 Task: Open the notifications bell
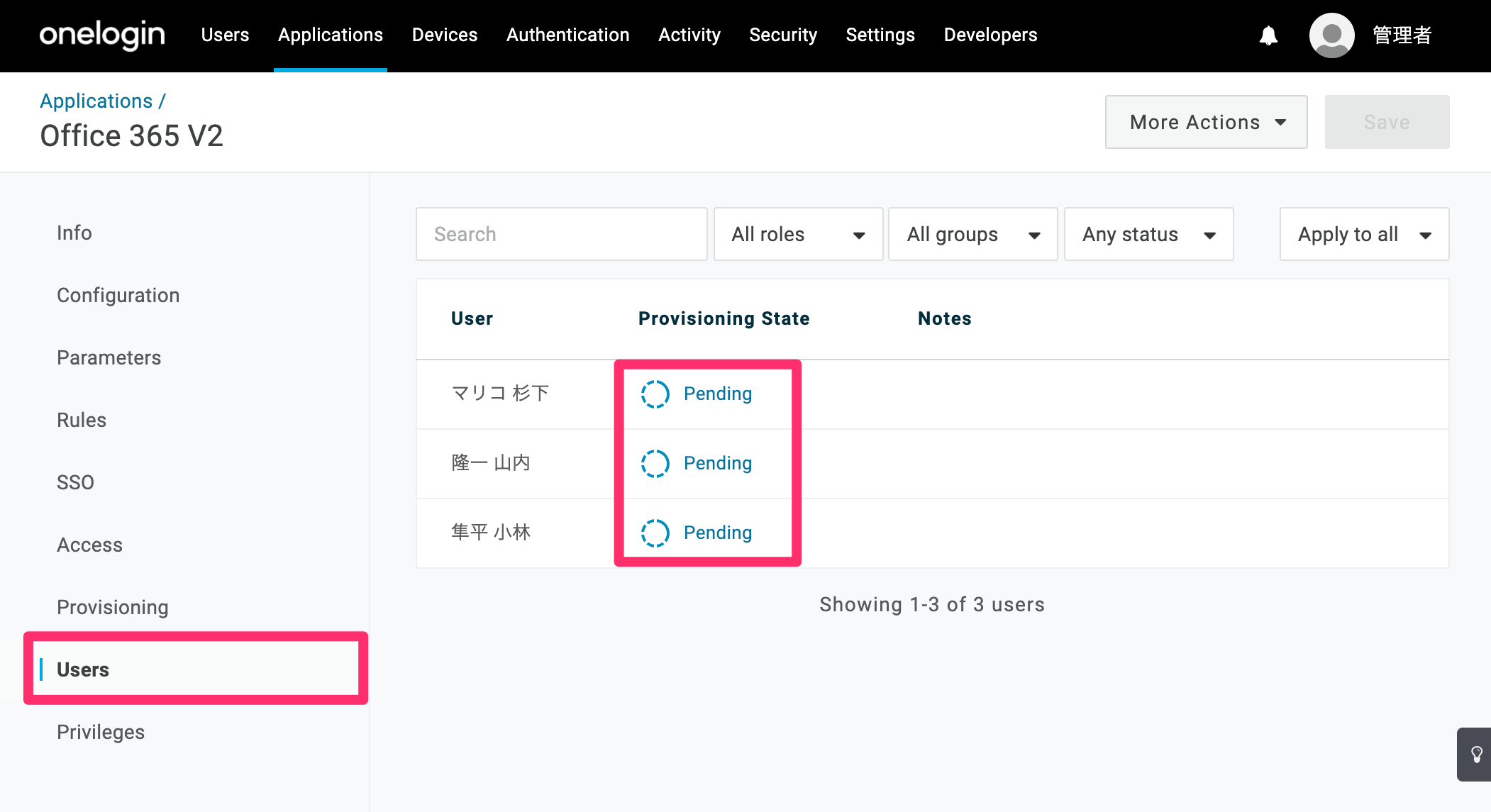pyautogui.click(x=1268, y=35)
